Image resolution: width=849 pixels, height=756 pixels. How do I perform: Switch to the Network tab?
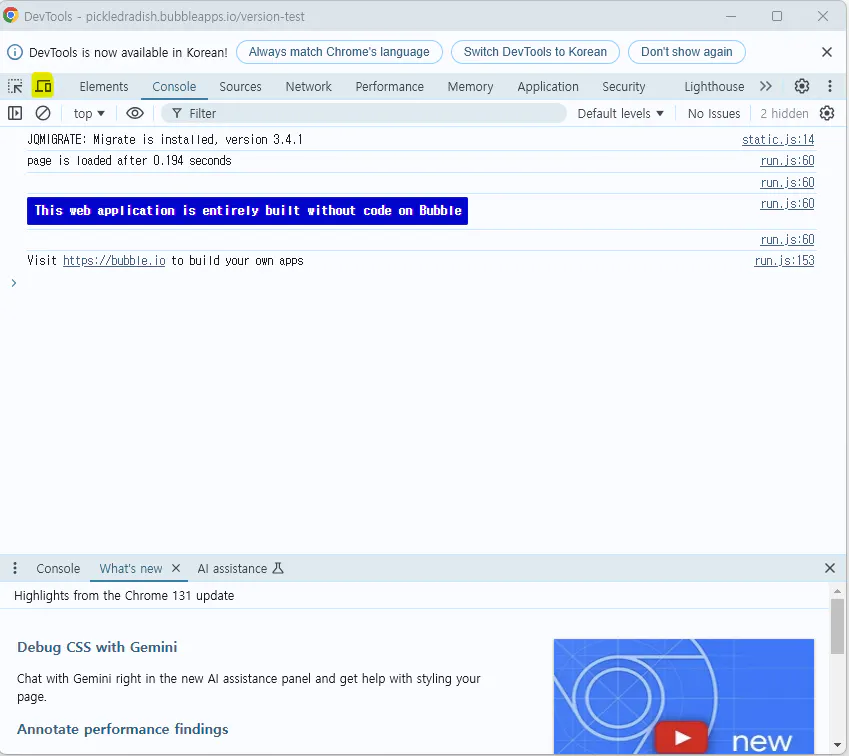309,87
